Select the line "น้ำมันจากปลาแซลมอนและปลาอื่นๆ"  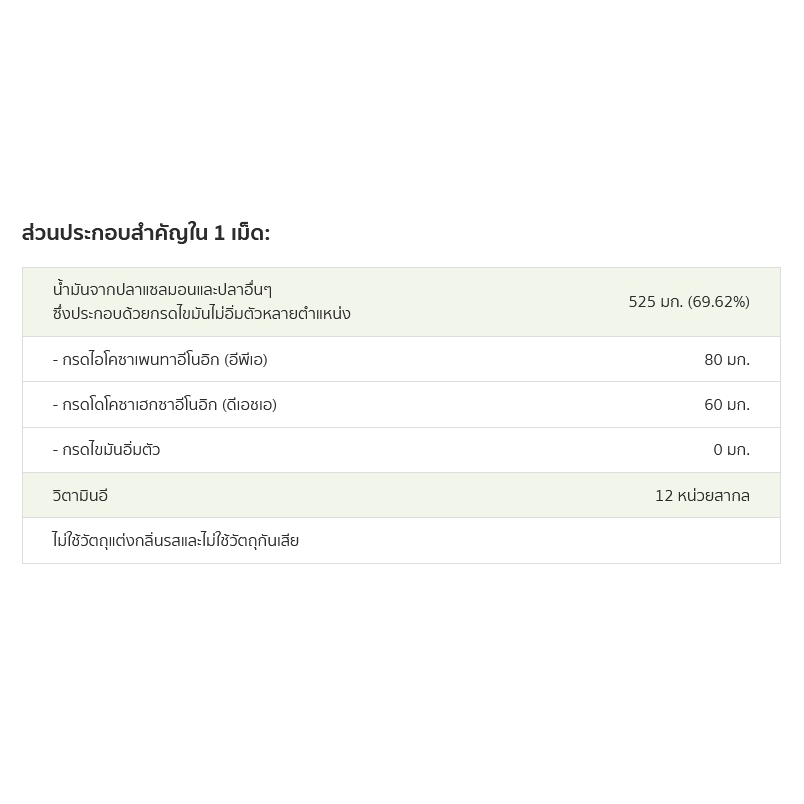point(162,290)
